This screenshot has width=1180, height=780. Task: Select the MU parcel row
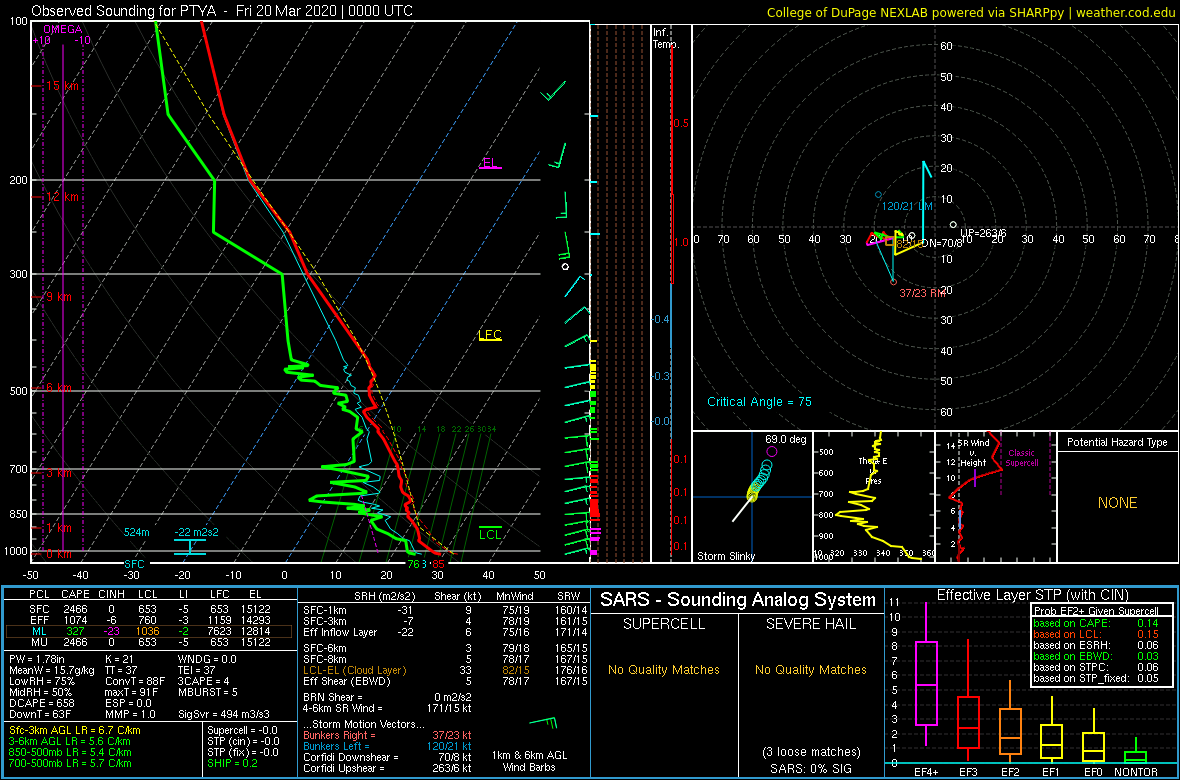(149, 641)
